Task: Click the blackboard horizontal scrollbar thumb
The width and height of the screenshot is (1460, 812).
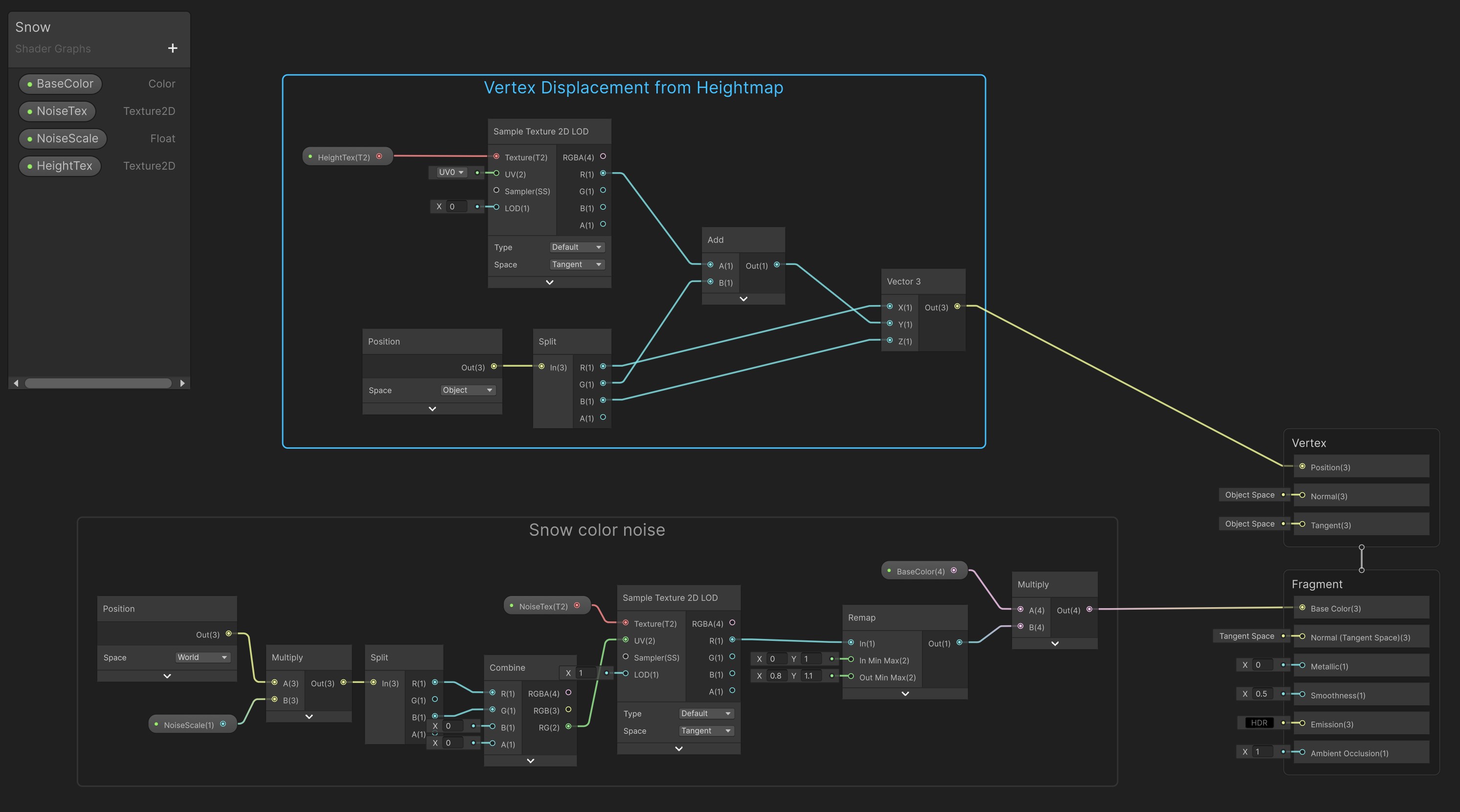Action: tap(98, 383)
